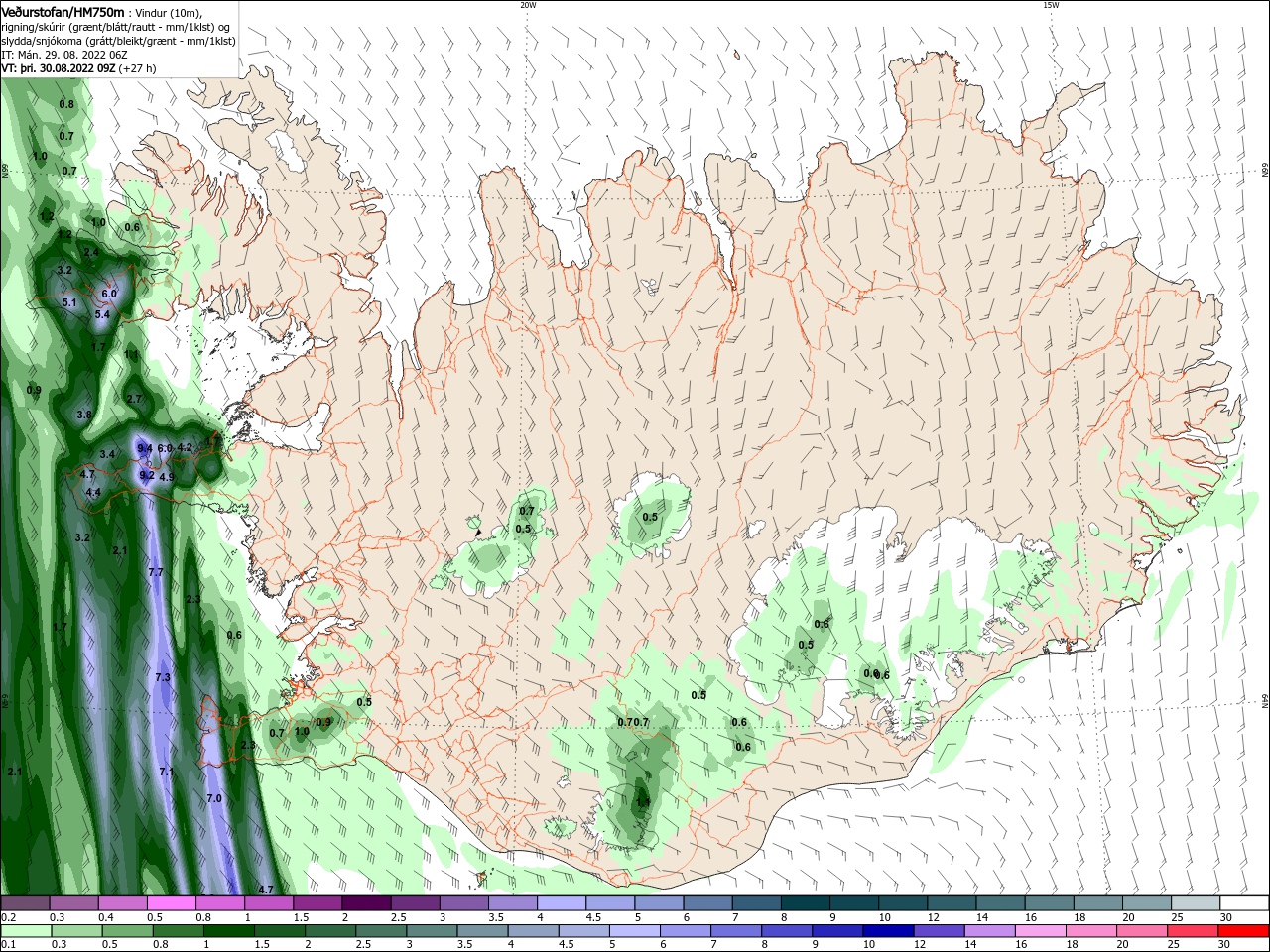
Task: Click the 3.4 precipitation value
Action: 108,454
